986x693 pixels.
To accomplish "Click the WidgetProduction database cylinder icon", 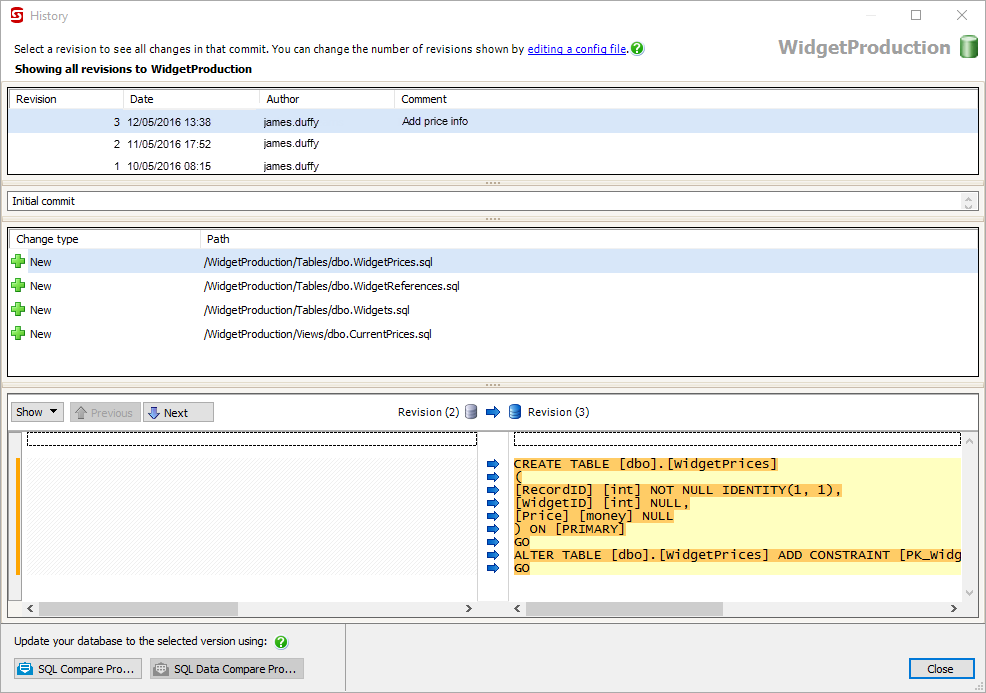I will click(968, 47).
